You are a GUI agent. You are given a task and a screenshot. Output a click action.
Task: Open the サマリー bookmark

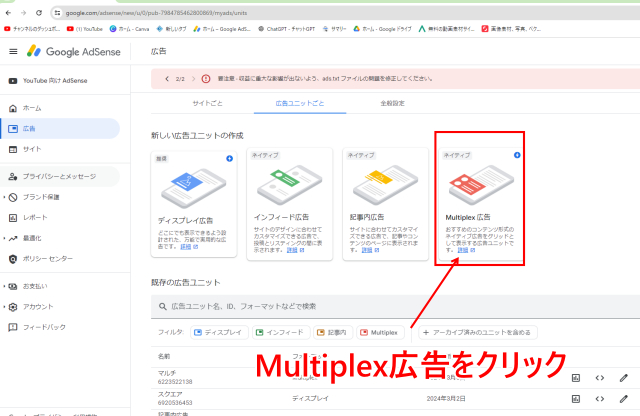[334, 29]
